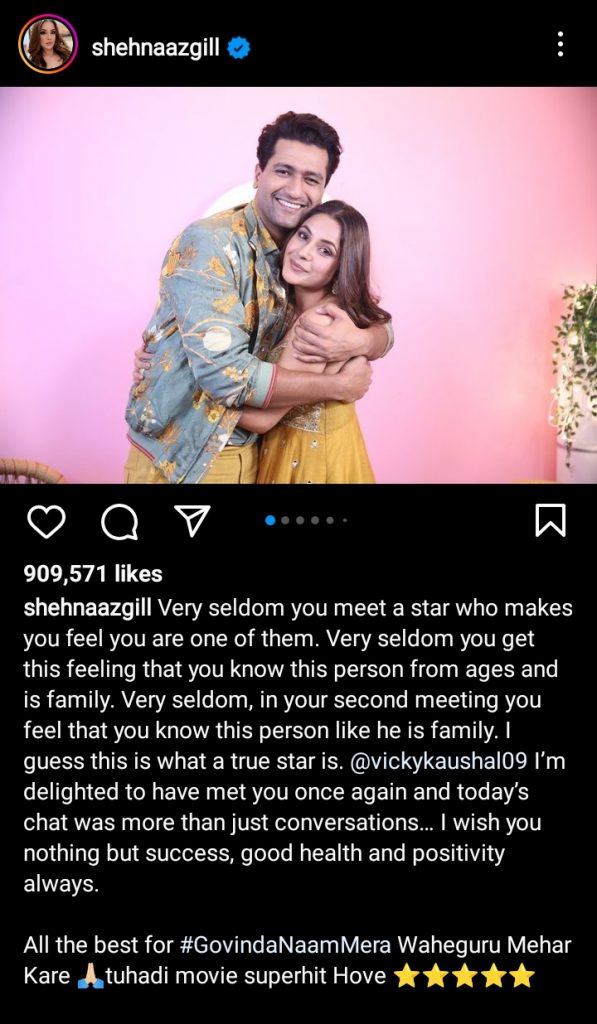View who liked via 909,571 likes
597x1024 pixels.
pyautogui.click(x=93, y=574)
